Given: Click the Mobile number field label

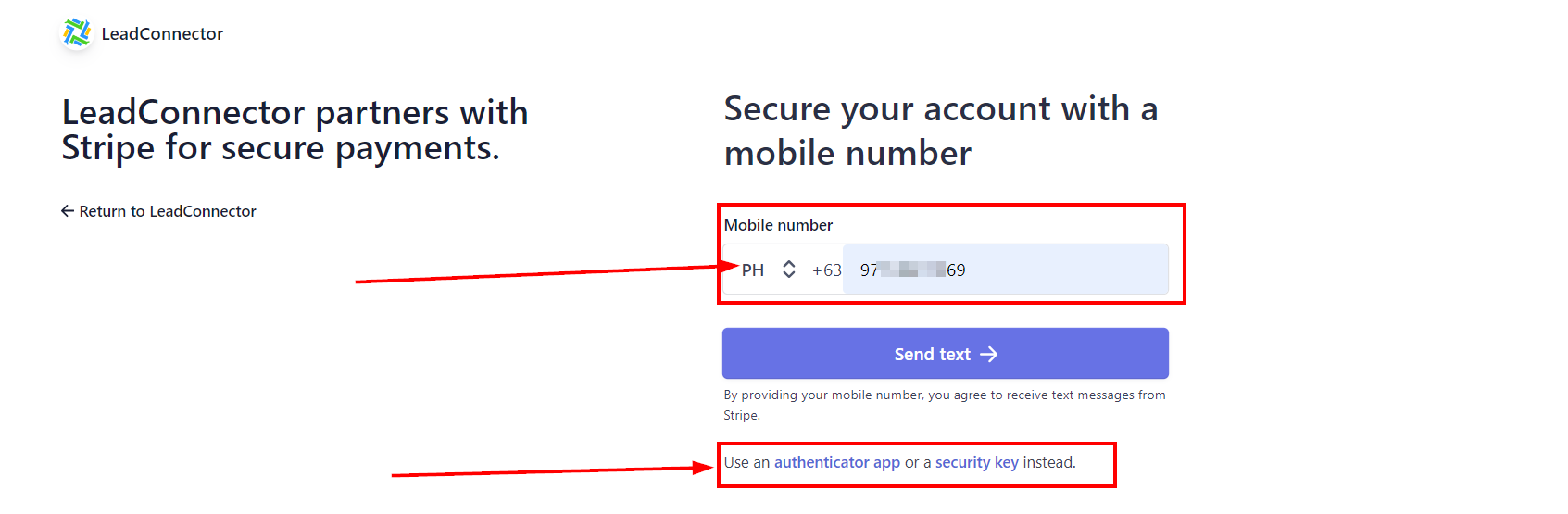Looking at the screenshot, I should pyautogui.click(x=778, y=225).
